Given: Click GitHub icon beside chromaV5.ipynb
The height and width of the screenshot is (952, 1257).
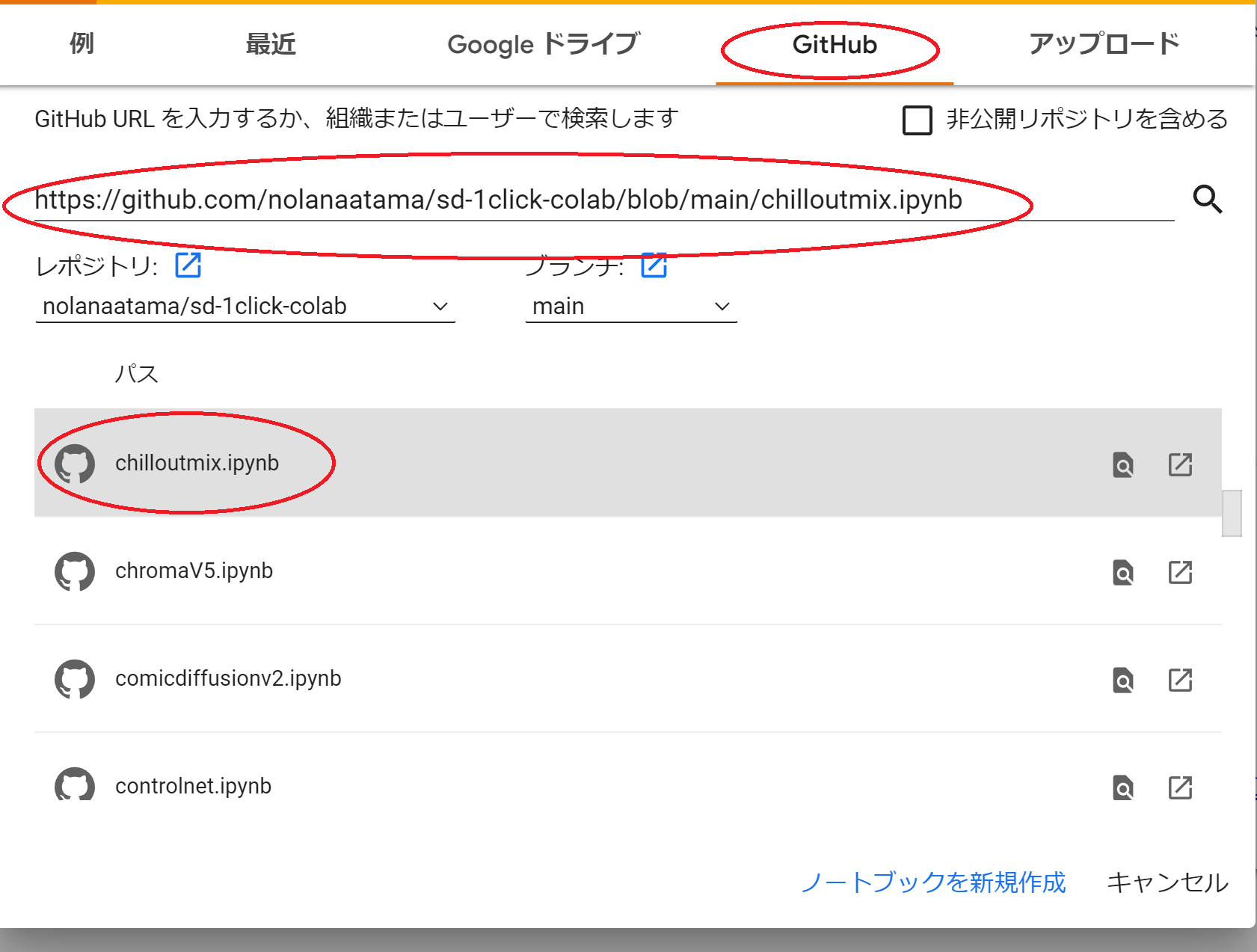Looking at the screenshot, I should coord(75,571).
